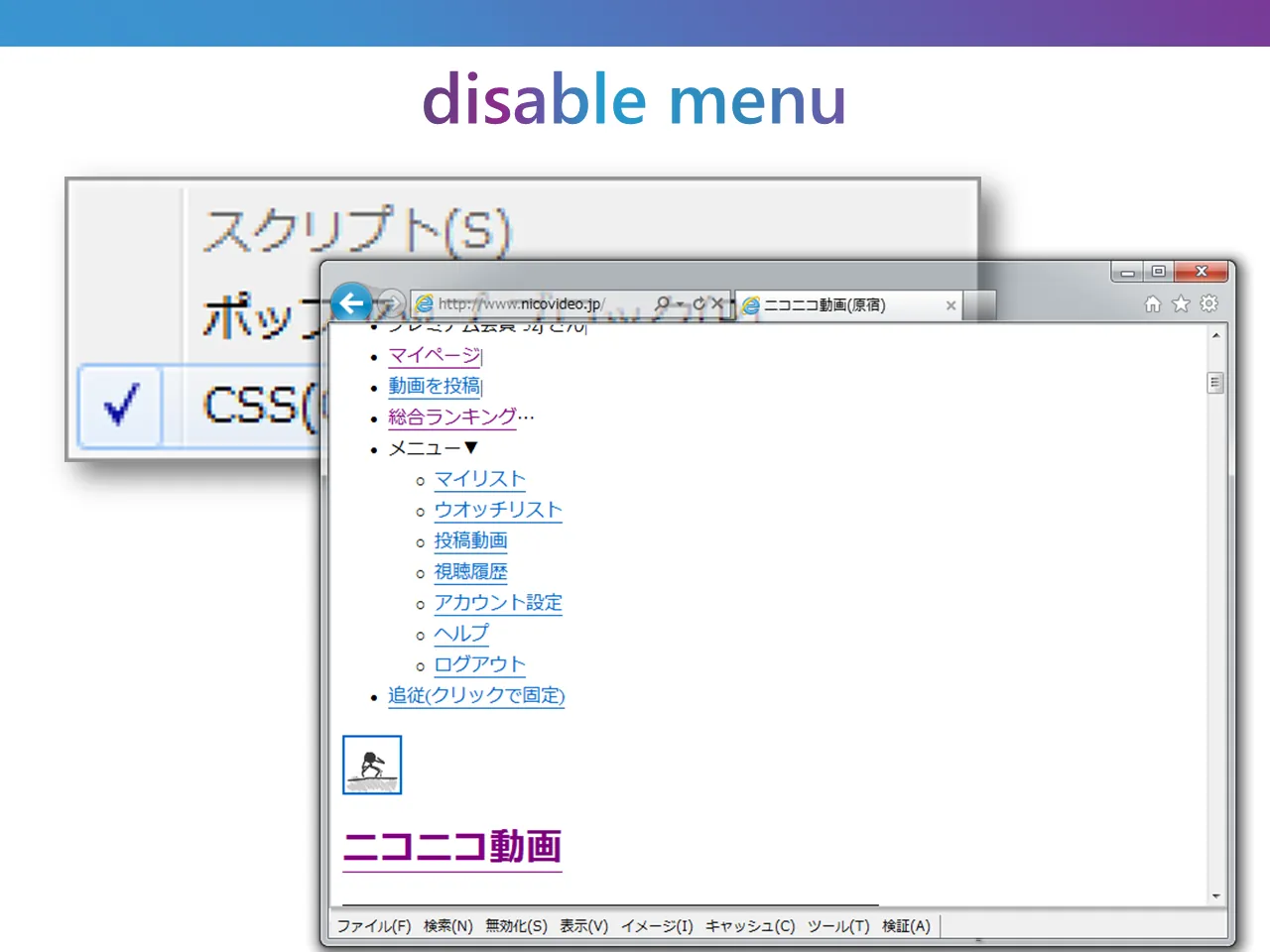Click the ニコニコ動画 heading link
Image resolution: width=1270 pixels, height=952 pixels.
pyautogui.click(x=452, y=847)
